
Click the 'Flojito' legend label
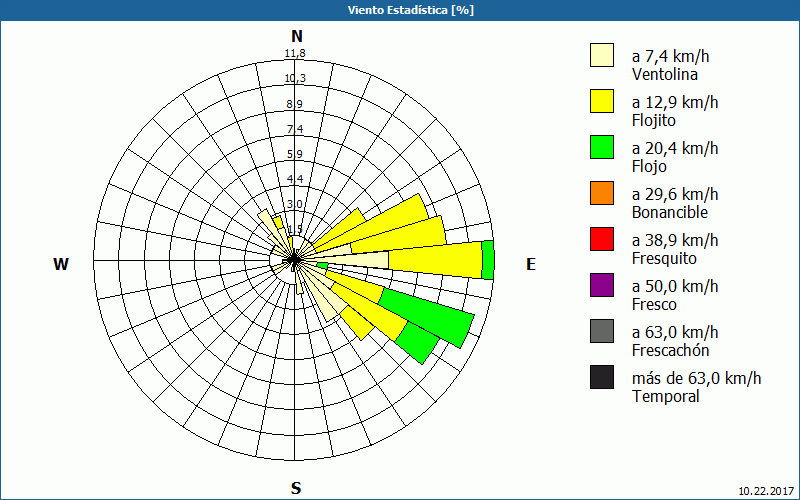click(x=654, y=121)
